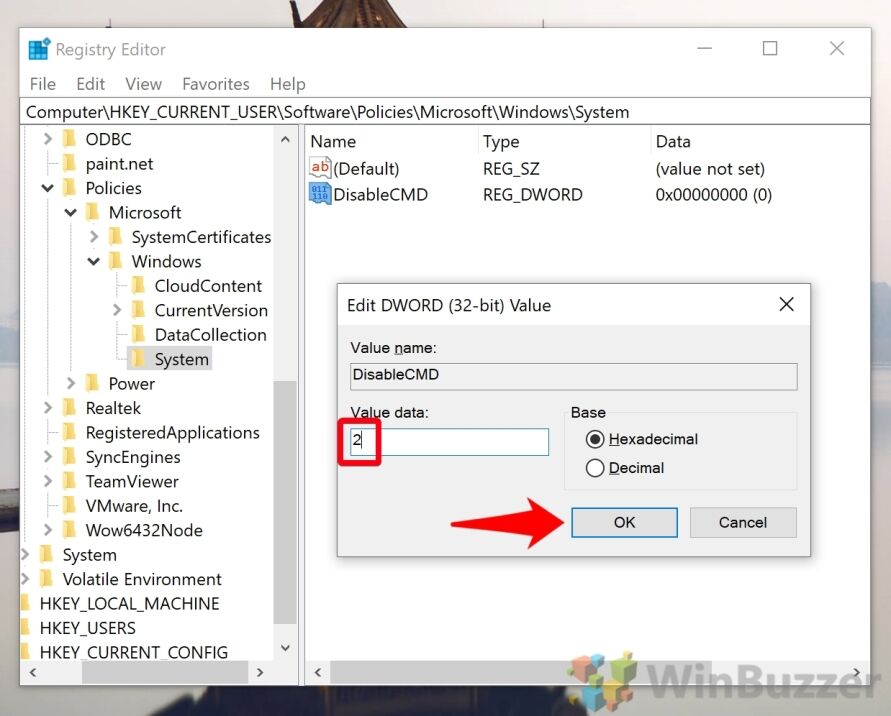891x716 pixels.
Task: Click the (Default) string value icon
Action: click(x=320, y=168)
